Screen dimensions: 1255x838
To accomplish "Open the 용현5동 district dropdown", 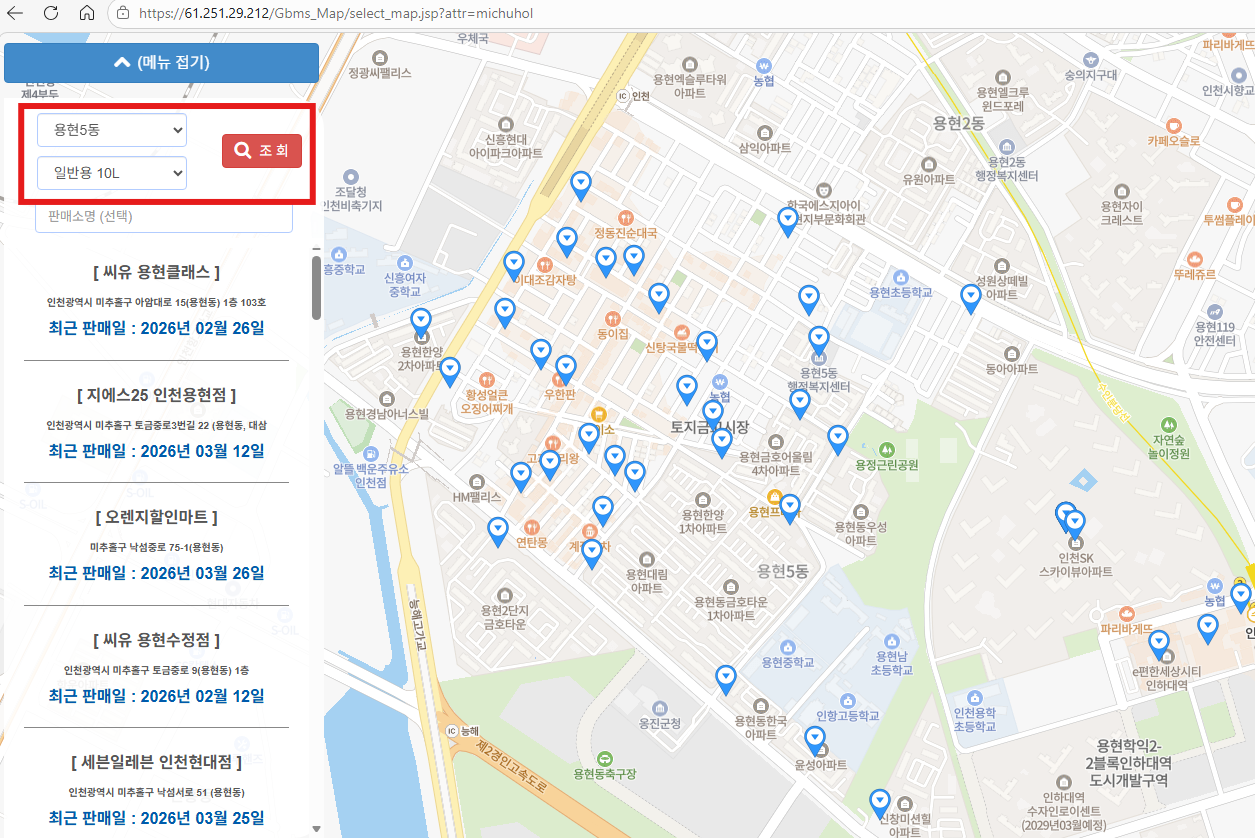I will [112, 130].
